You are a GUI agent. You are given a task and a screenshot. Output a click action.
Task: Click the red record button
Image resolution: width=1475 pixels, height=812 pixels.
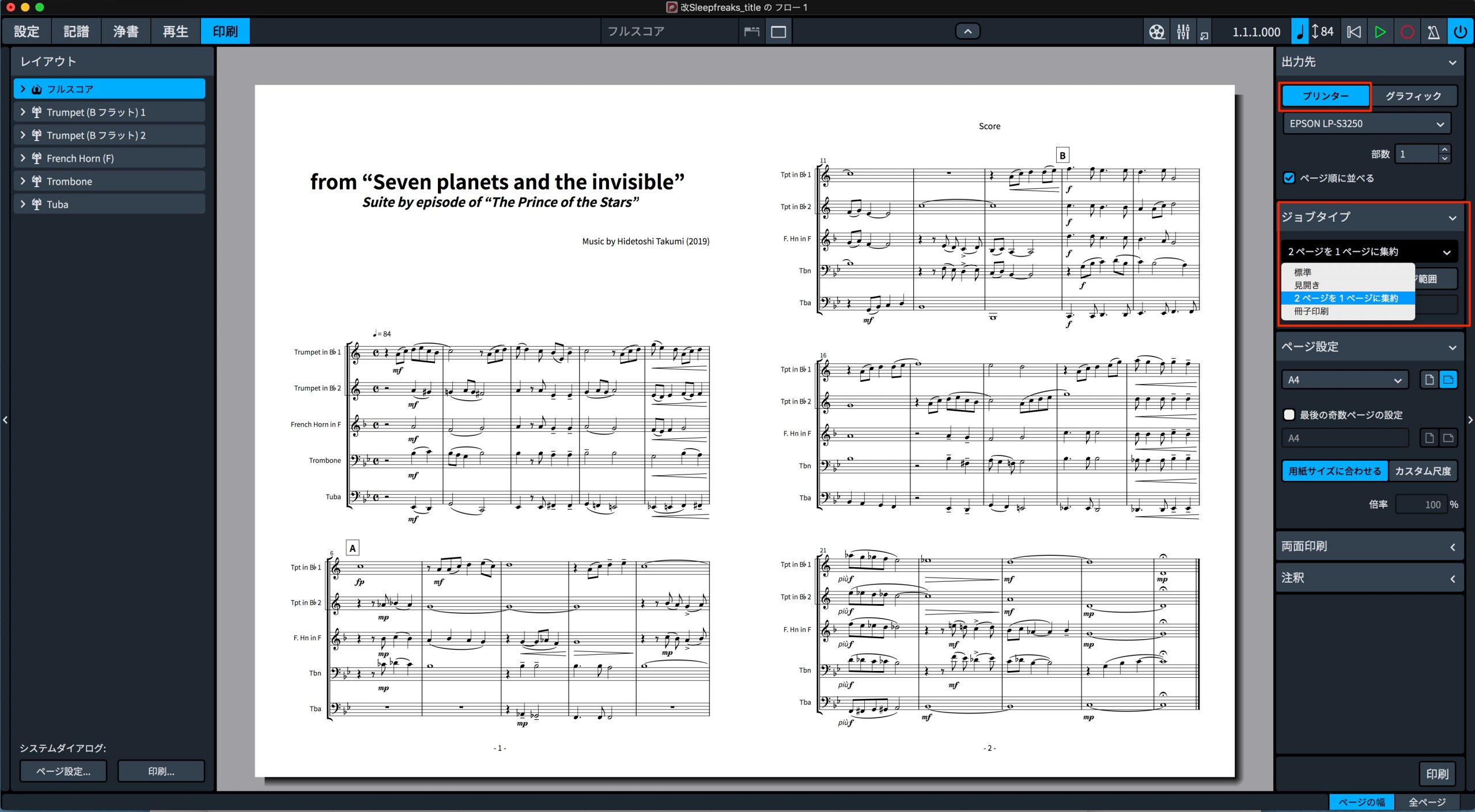(1406, 32)
